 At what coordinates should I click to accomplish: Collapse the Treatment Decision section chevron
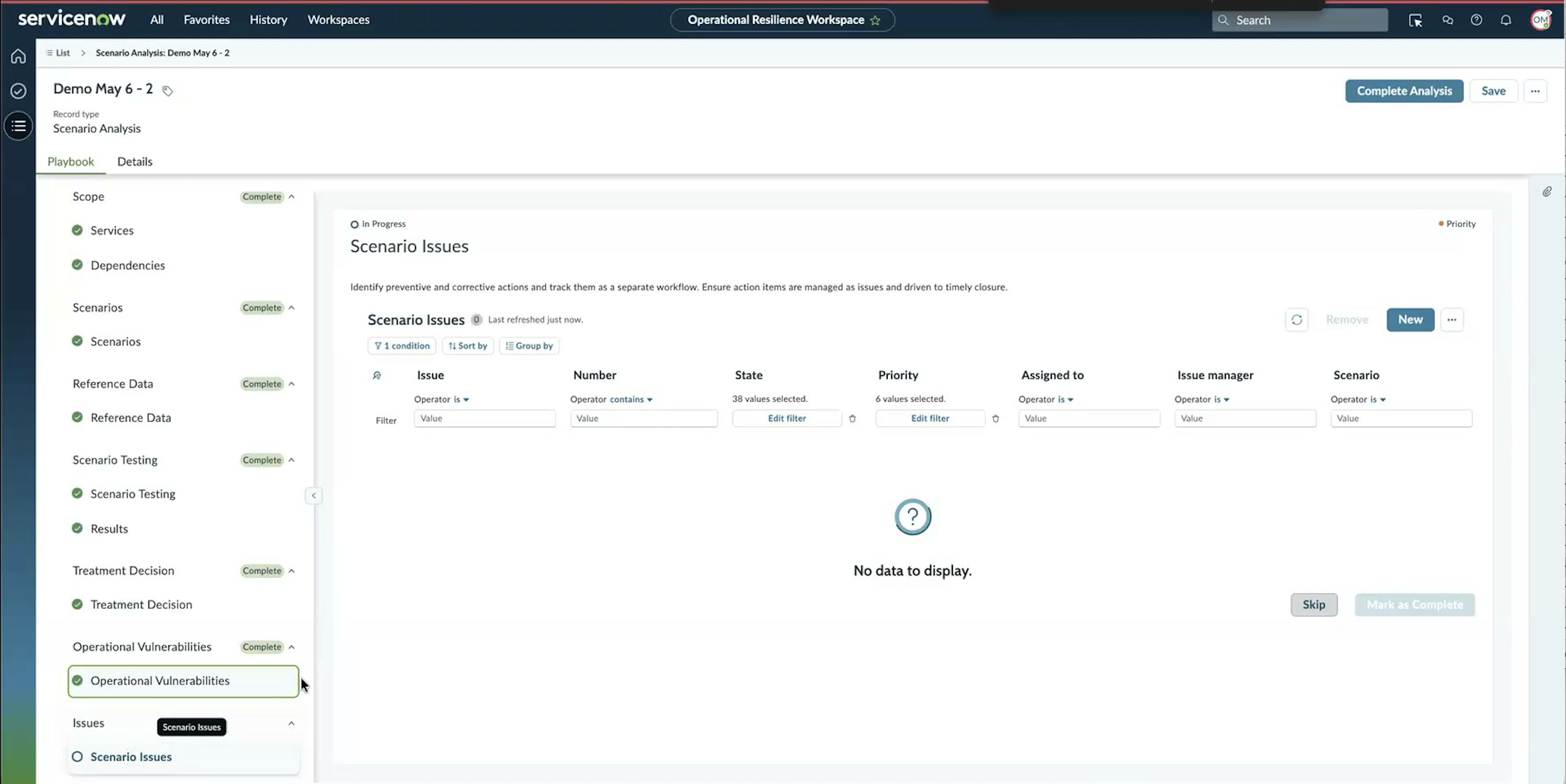point(292,571)
